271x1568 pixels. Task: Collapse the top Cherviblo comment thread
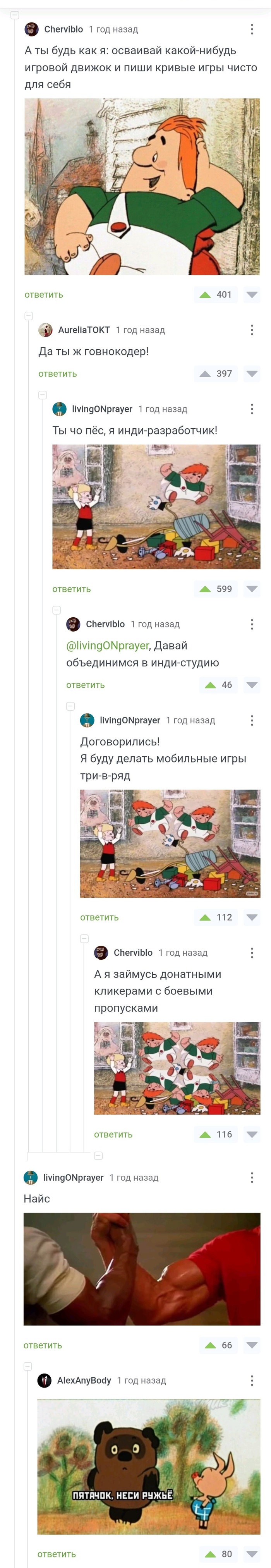tap(15, 15)
